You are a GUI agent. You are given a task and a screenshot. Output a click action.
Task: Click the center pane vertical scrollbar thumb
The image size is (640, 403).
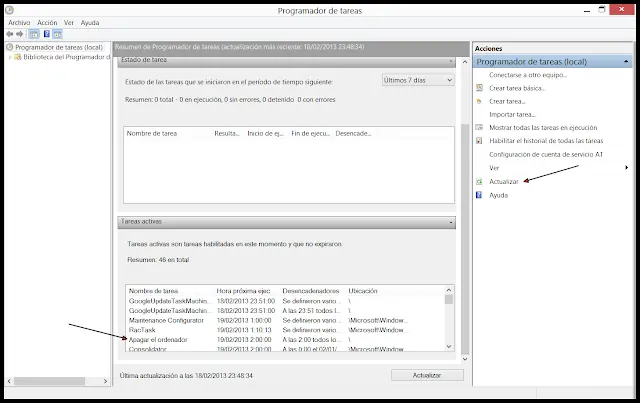point(465,239)
